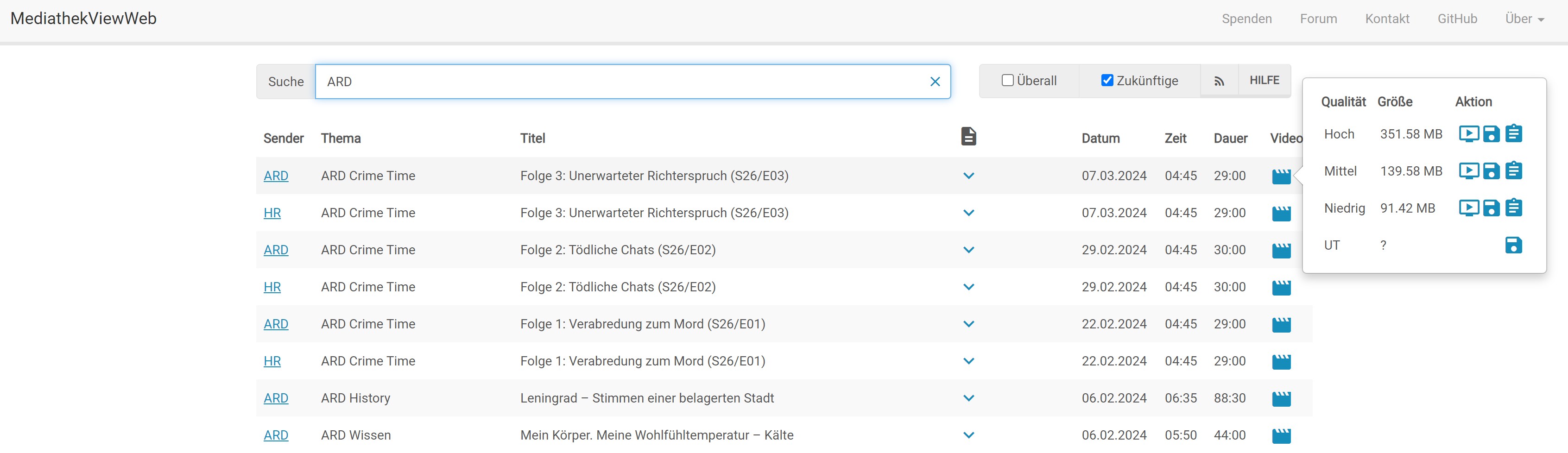1568x453 pixels.
Task: Expand description of Leningrad row
Action: [x=968, y=399]
